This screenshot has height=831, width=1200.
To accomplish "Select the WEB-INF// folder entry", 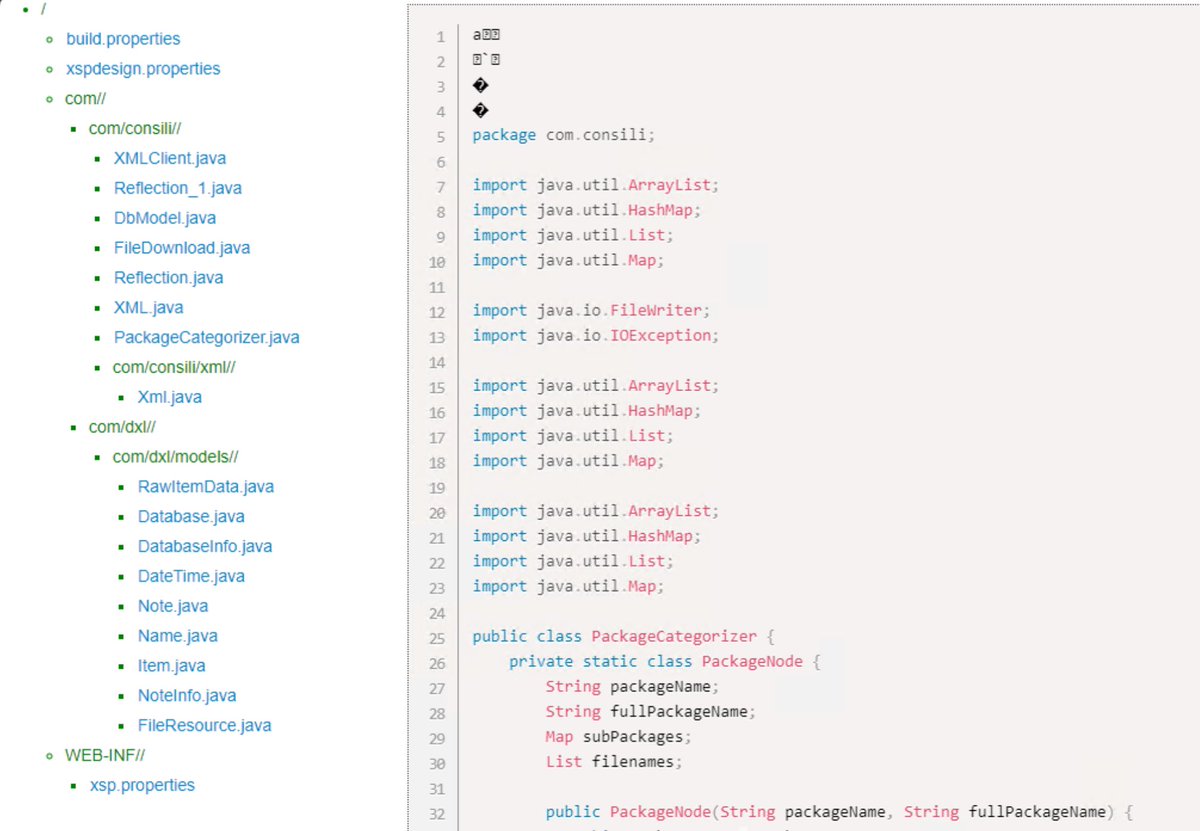I will (x=106, y=755).
